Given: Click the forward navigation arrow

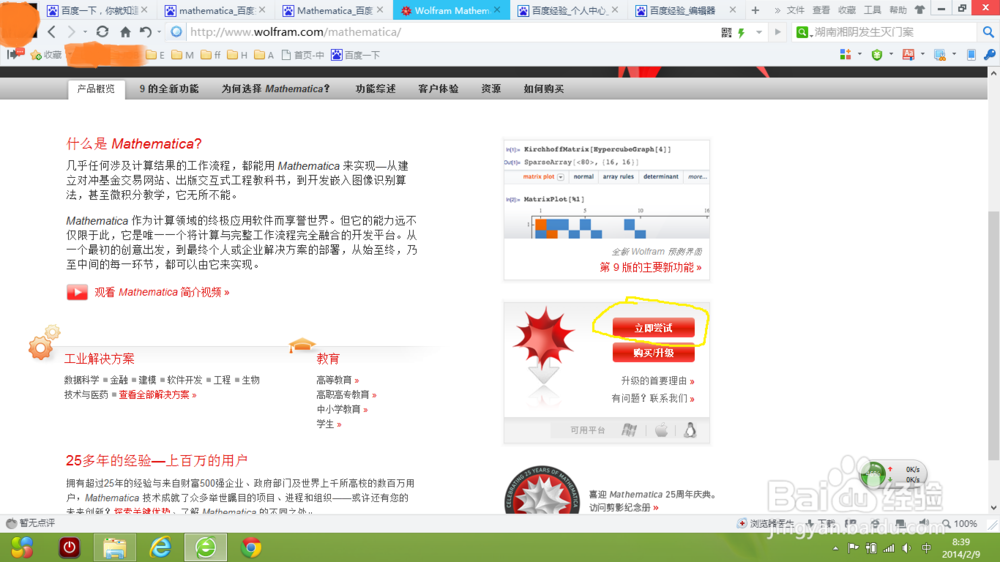Looking at the screenshot, I should [71, 32].
